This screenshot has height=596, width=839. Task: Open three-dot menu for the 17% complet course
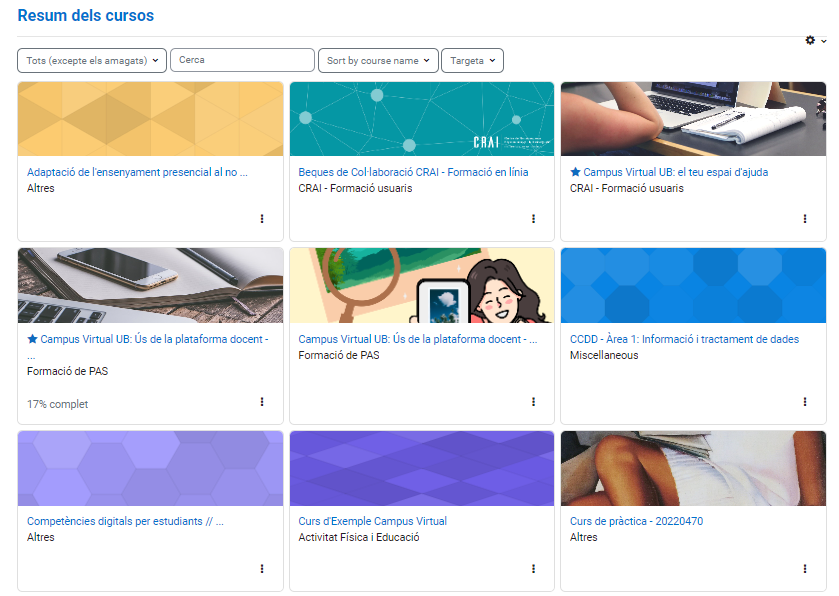262,402
